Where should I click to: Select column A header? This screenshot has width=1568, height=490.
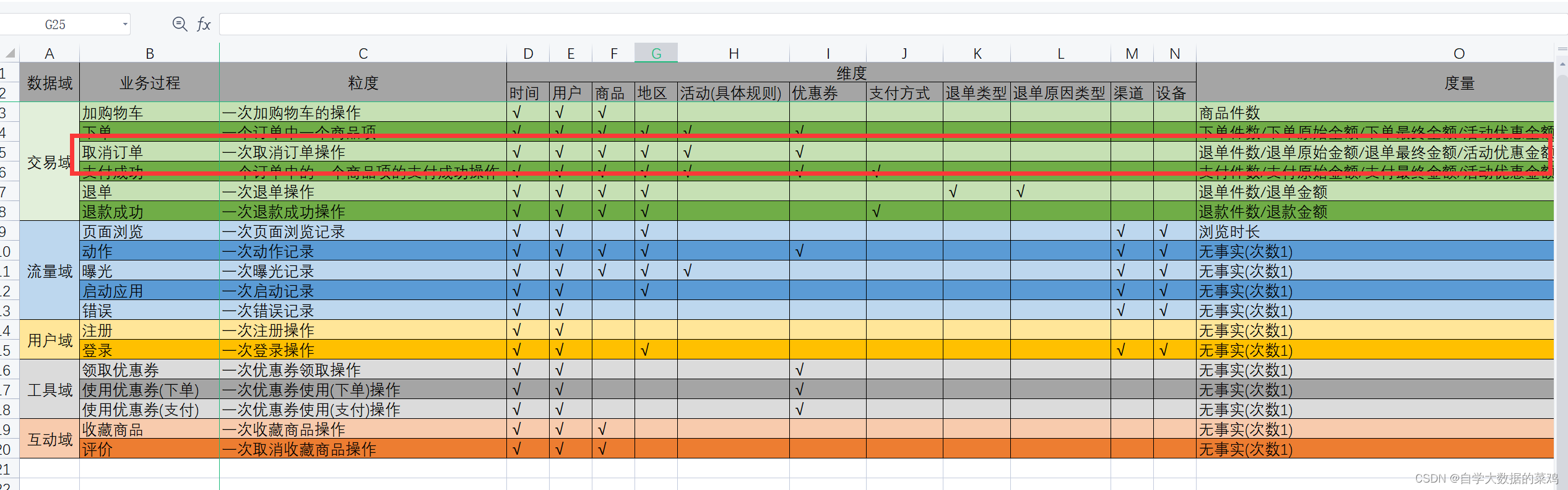50,53
